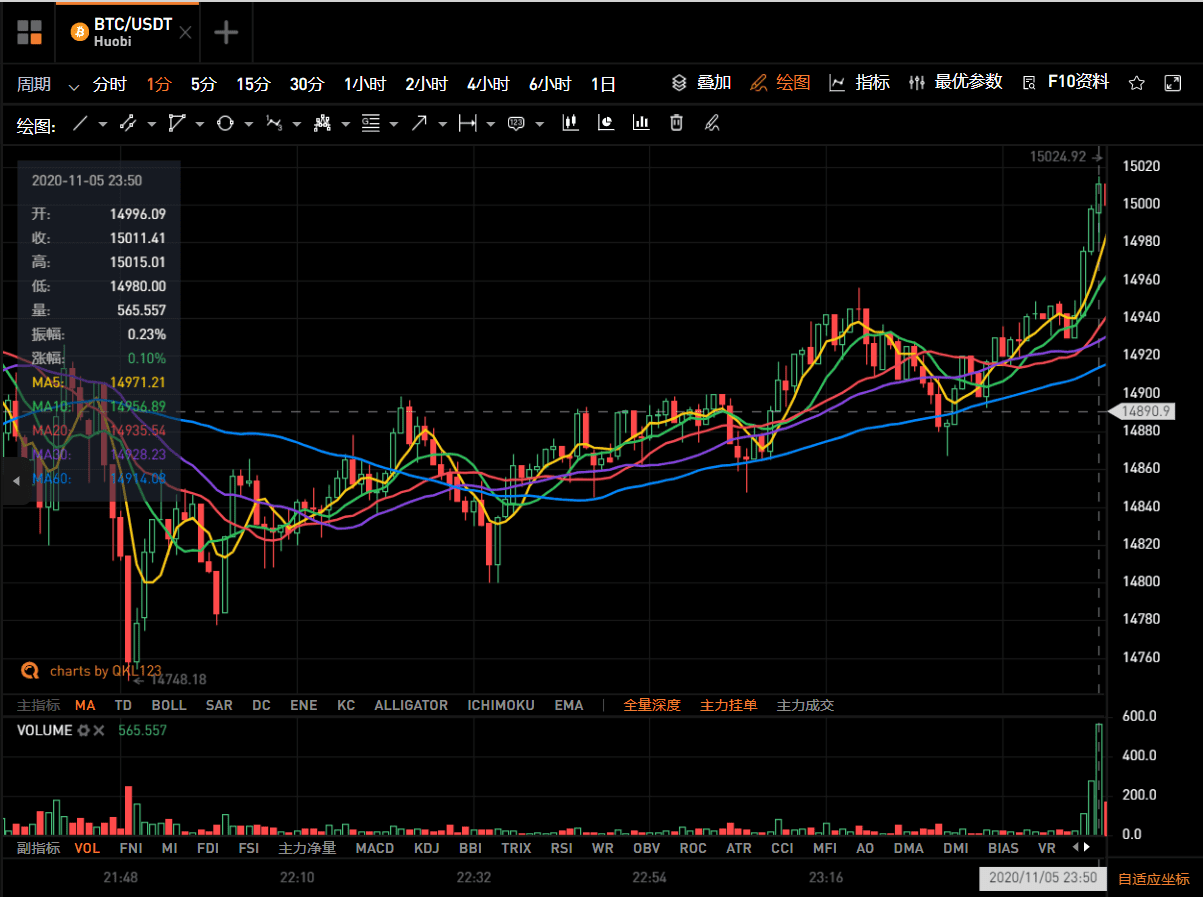The image size is (1203, 897).
Task: Expand the line tool dropdown arrow
Action: pos(104,124)
